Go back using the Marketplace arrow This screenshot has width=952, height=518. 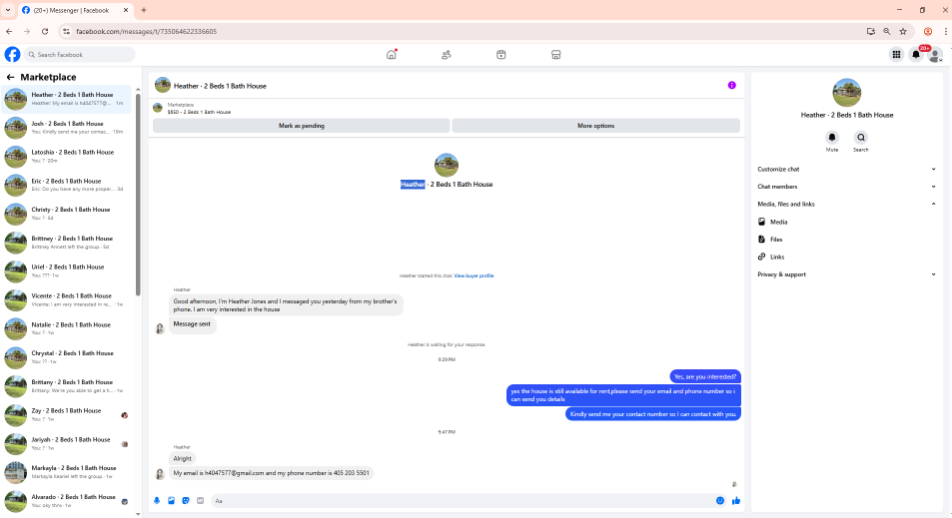(x=10, y=77)
